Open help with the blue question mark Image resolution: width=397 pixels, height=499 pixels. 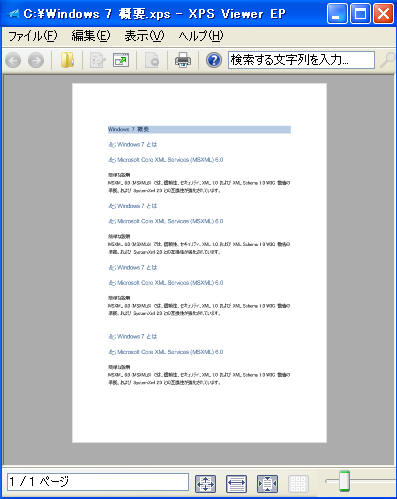tap(214, 60)
